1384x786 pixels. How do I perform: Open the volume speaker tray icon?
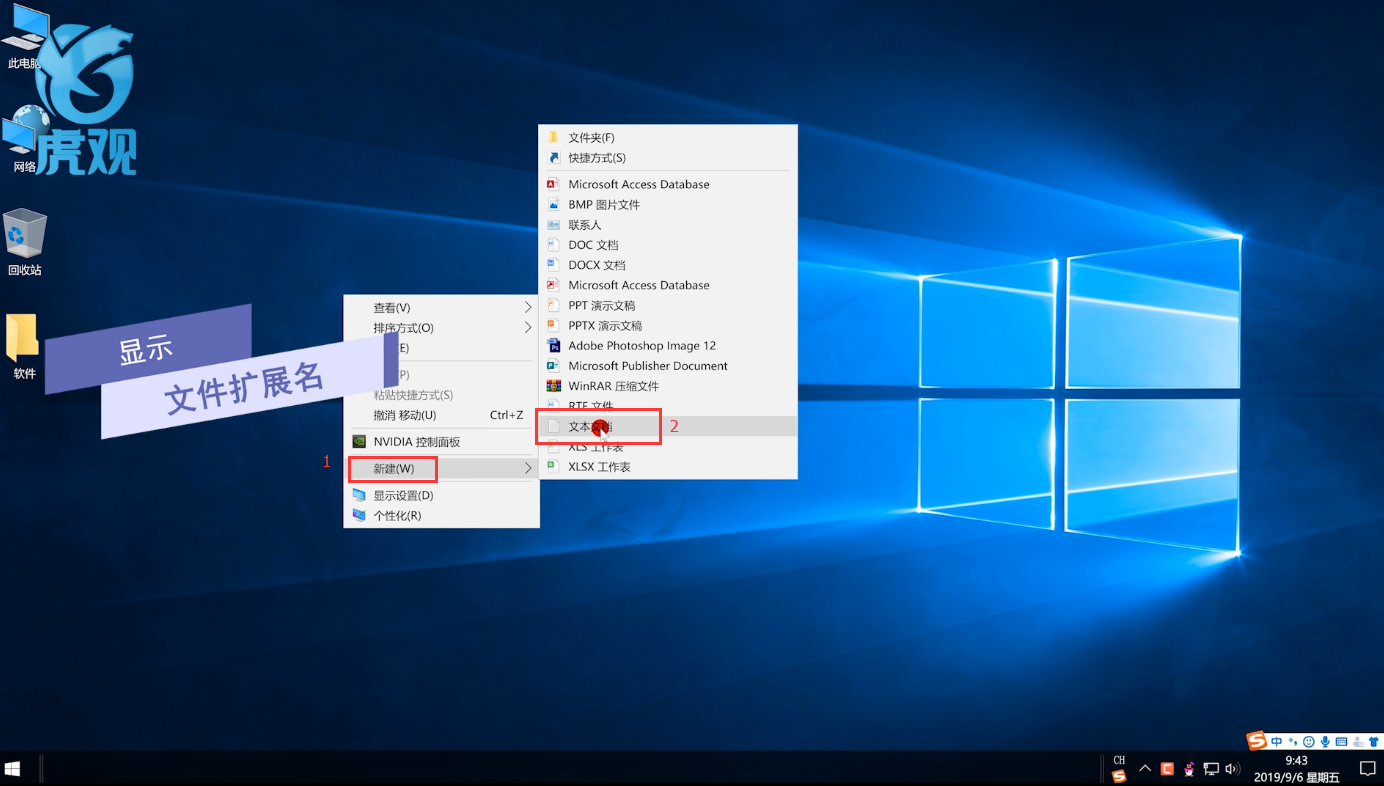[1233, 769]
